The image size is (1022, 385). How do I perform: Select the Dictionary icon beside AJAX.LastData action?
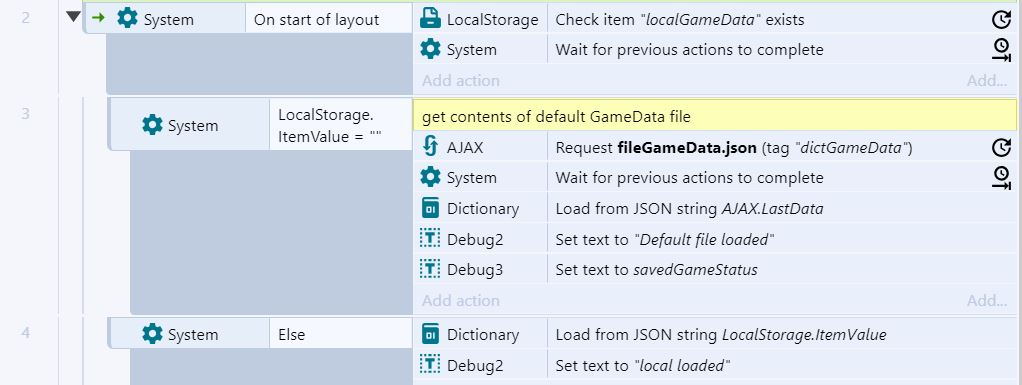[430, 208]
